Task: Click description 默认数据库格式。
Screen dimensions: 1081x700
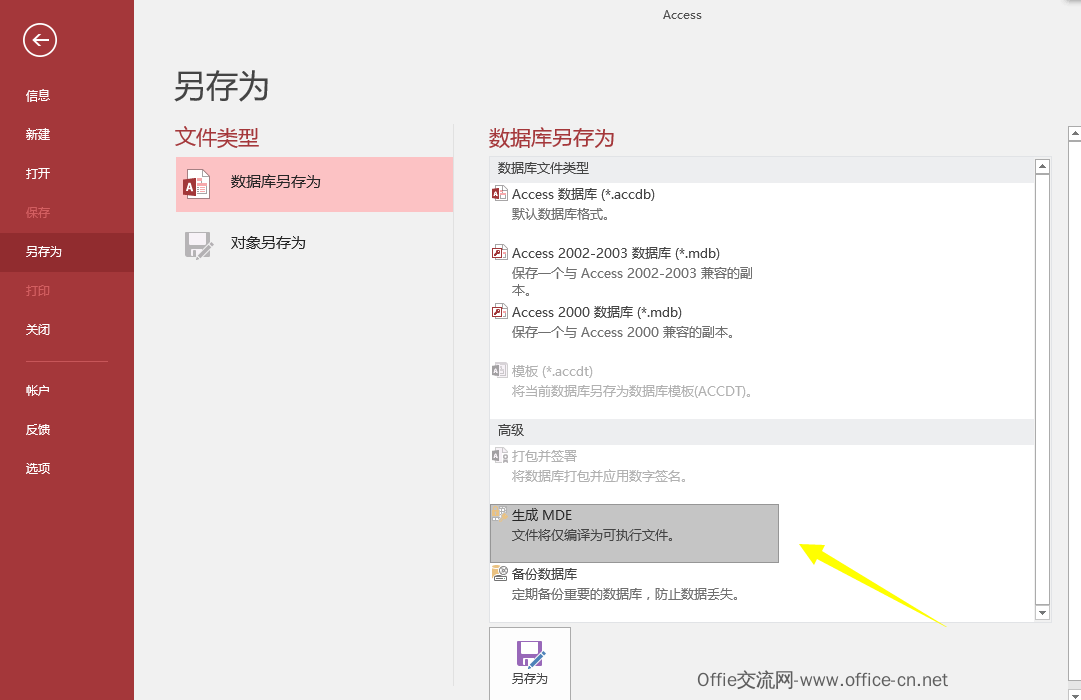Action: pyautogui.click(x=561, y=214)
